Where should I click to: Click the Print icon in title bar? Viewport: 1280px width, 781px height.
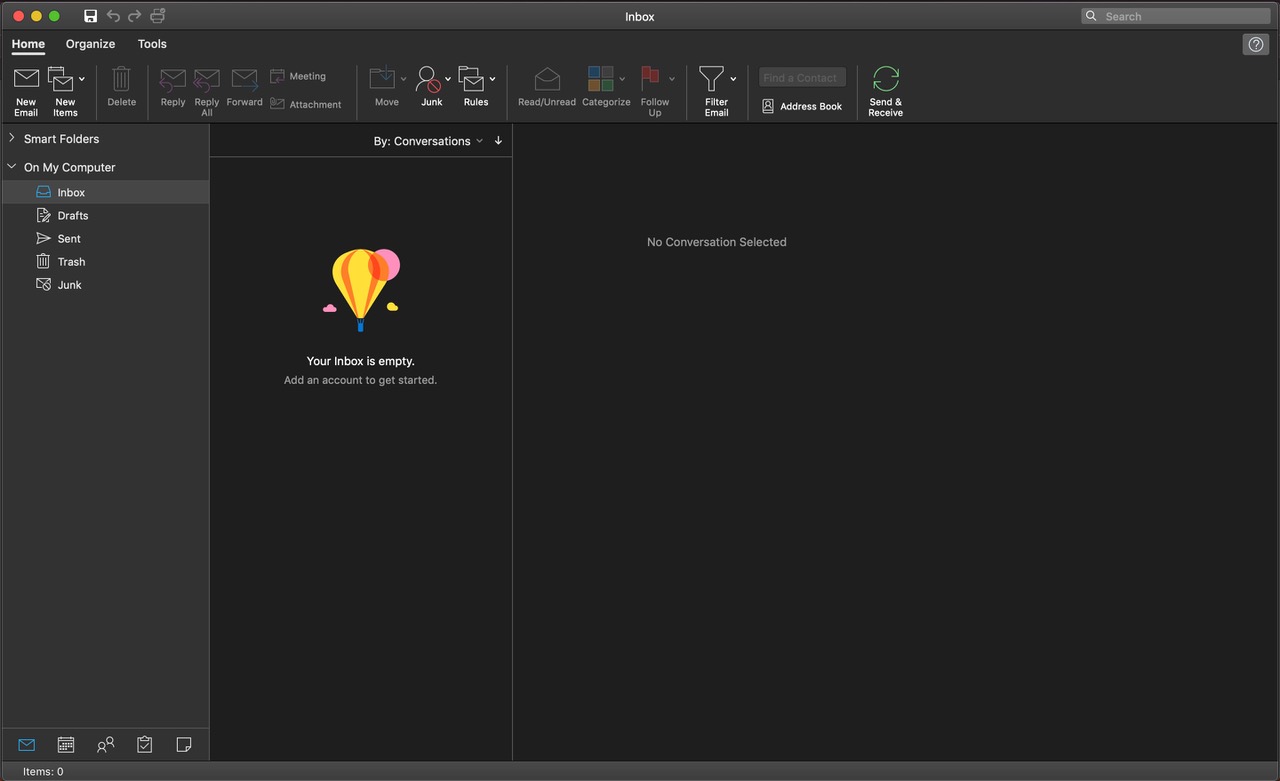(x=157, y=16)
